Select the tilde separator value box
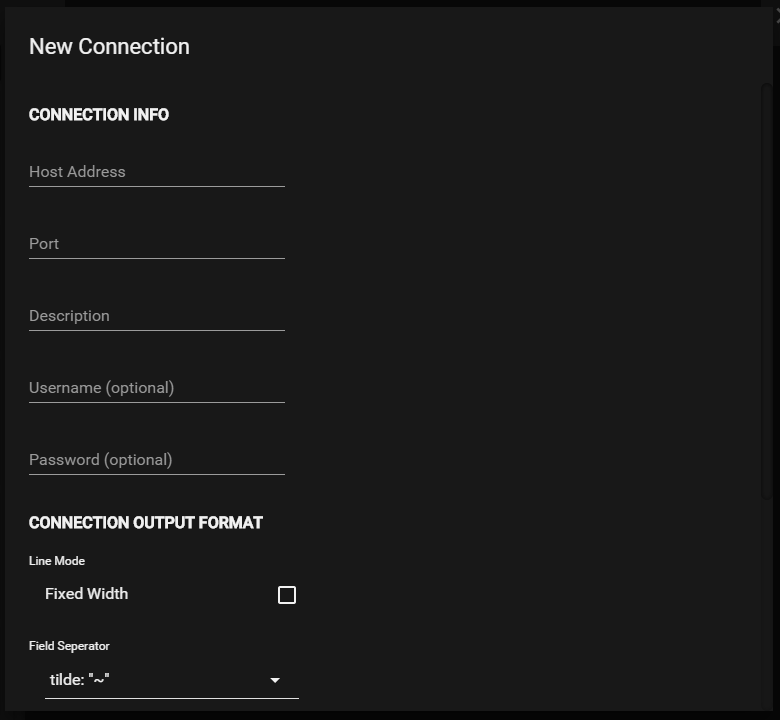The image size is (780, 720). [172, 680]
